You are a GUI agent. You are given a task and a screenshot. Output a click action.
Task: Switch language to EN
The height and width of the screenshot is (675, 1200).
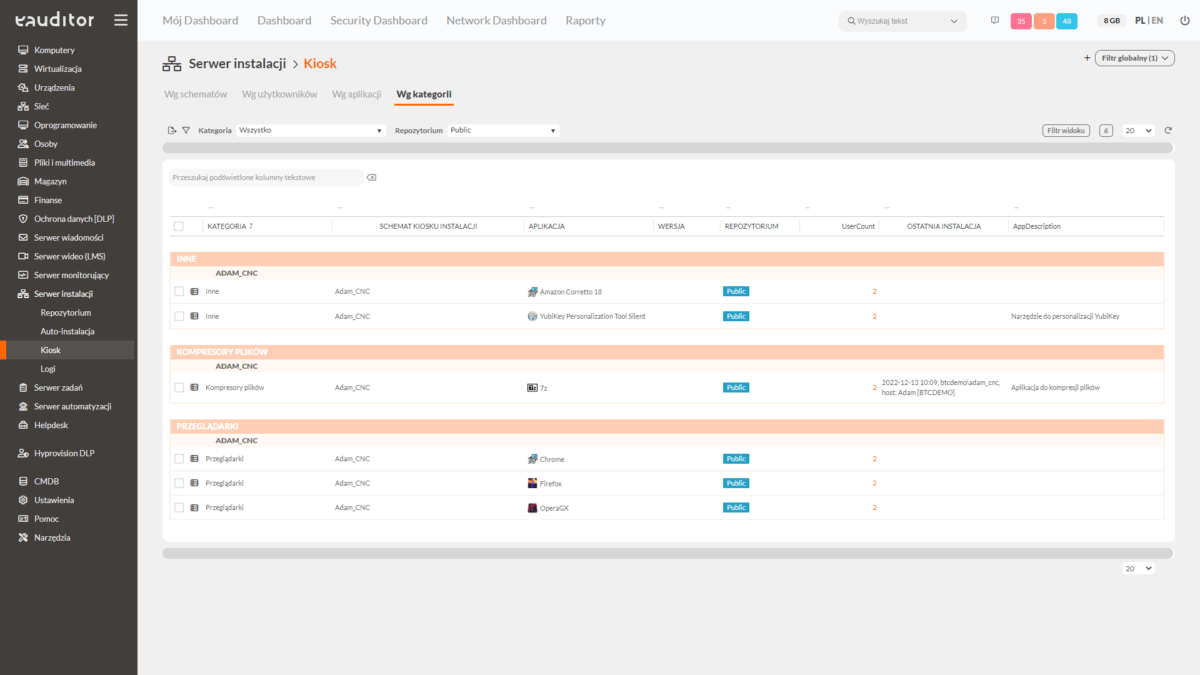point(1157,20)
